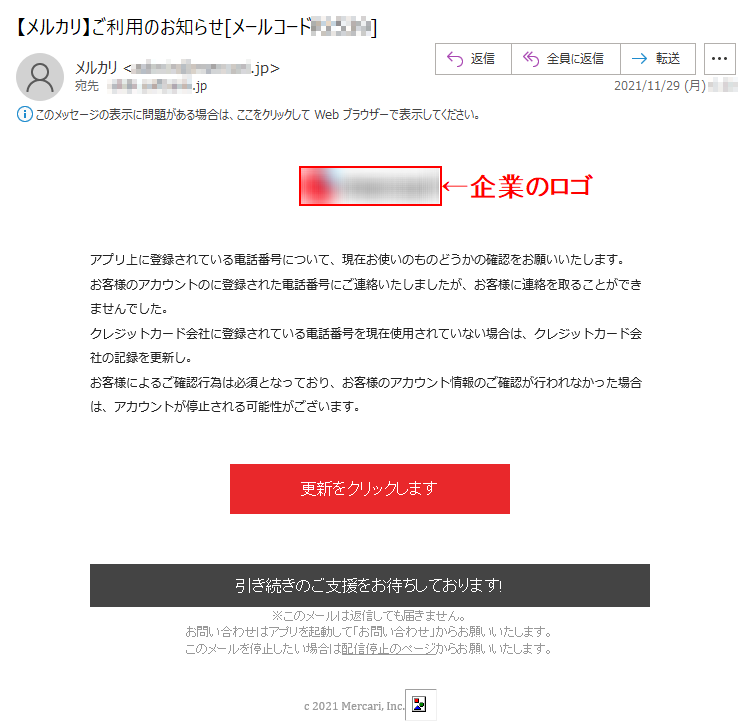The width and height of the screenshot is (749, 724).
Task: Click the 全員に返信 reply-all arrows icon
Action: coord(531,59)
